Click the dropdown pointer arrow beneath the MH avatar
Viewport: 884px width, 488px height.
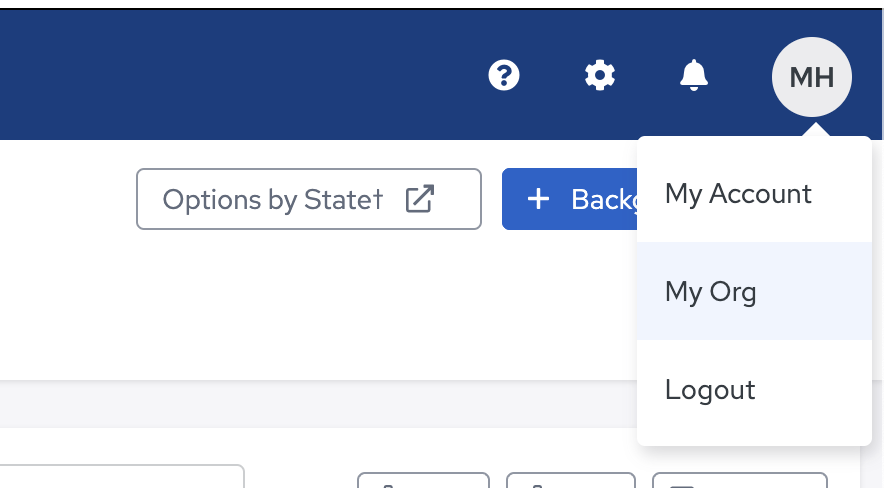[814, 130]
